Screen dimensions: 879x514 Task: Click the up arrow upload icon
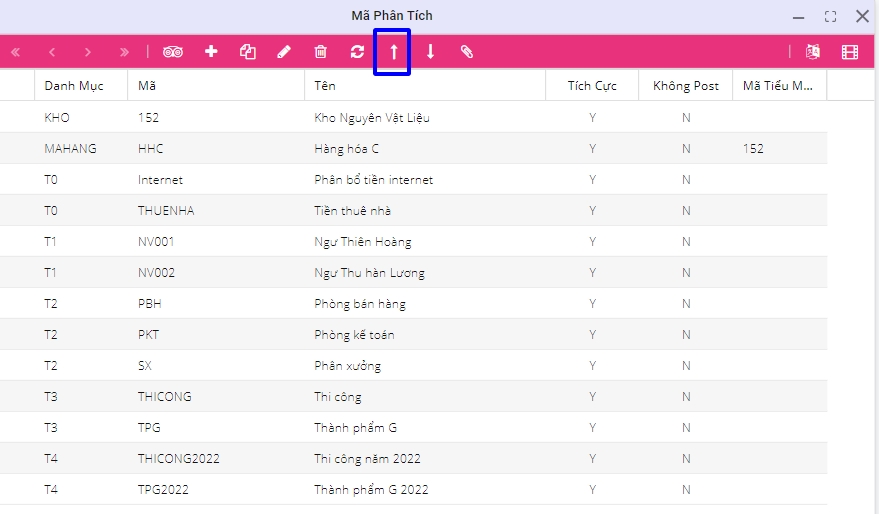[x=393, y=52]
